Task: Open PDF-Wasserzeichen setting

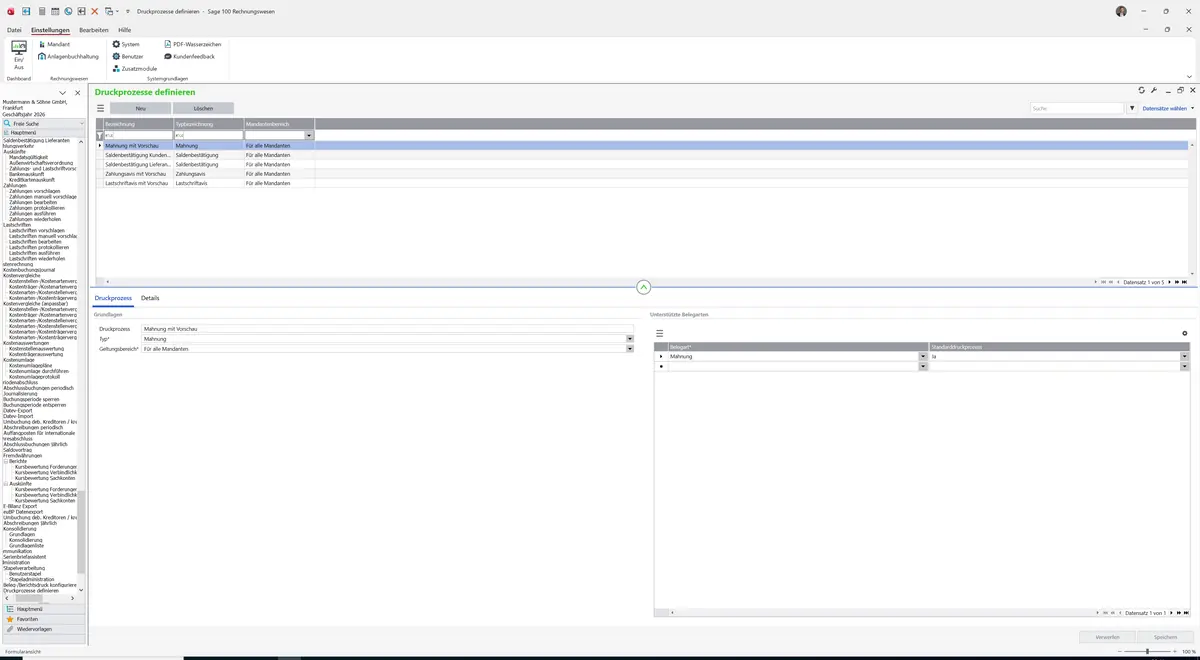Action: tap(192, 44)
